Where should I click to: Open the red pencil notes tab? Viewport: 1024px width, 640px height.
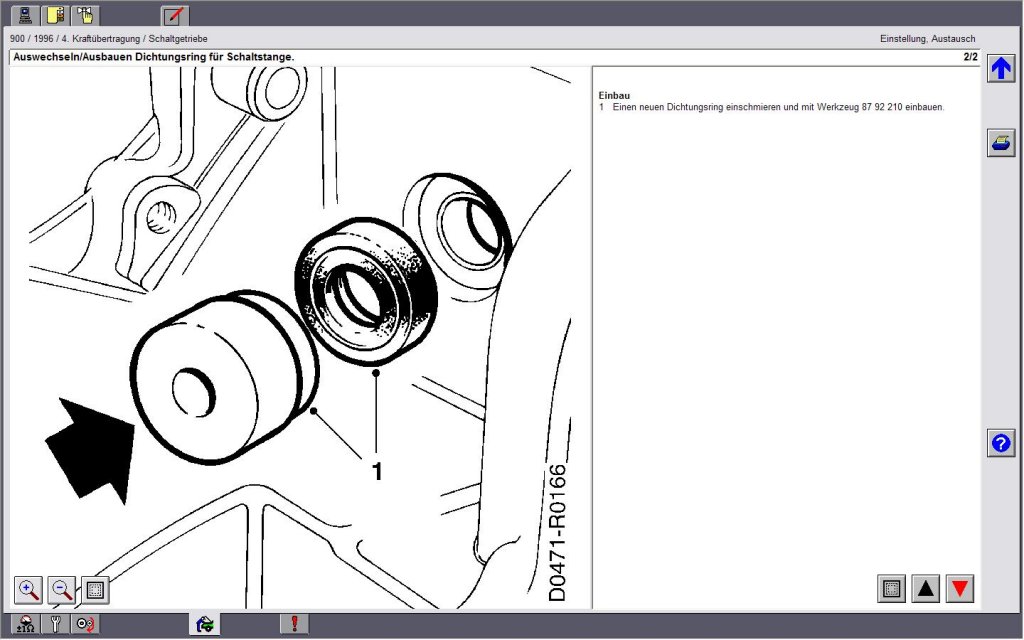point(174,14)
